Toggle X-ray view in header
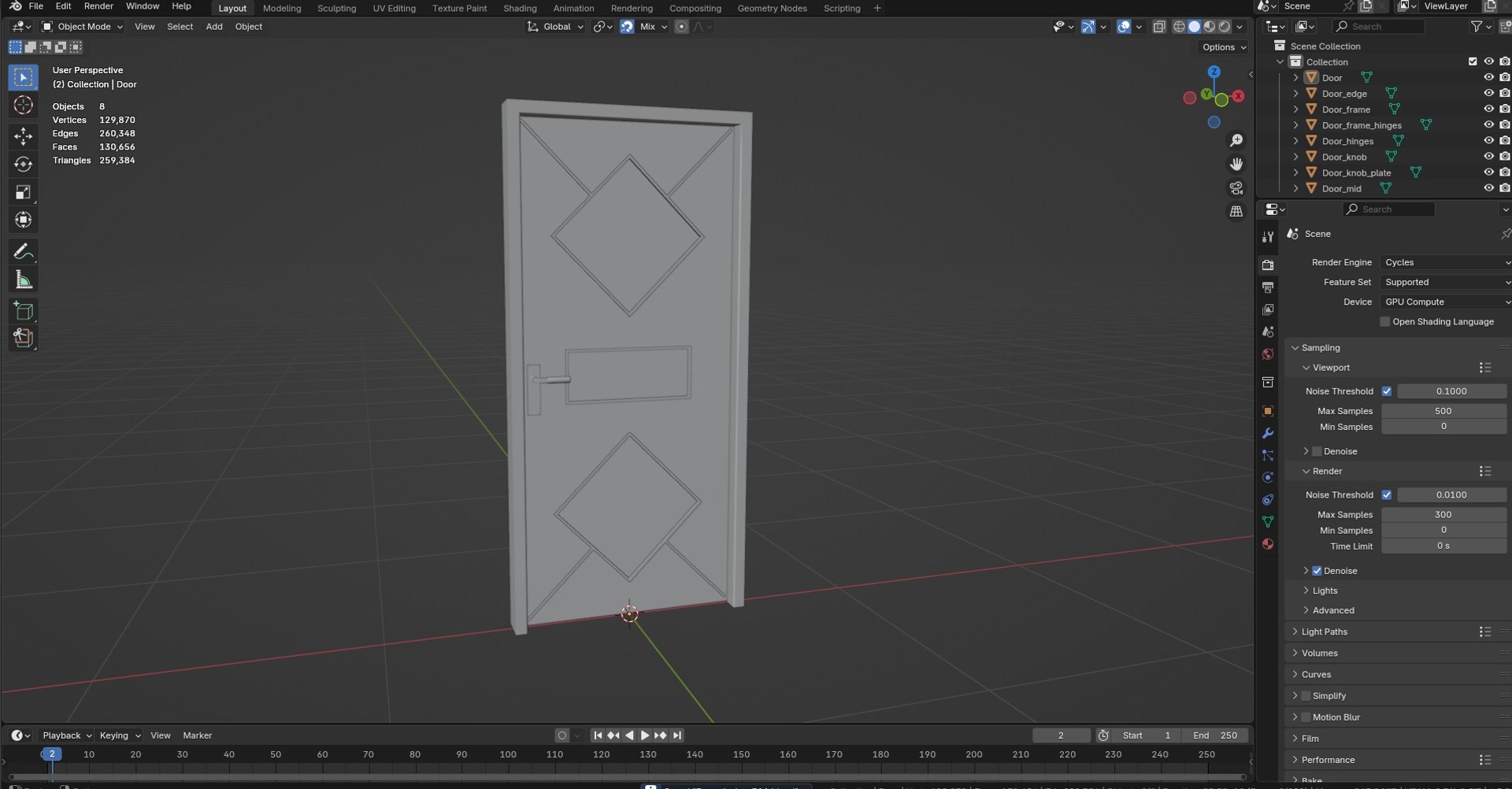The width and height of the screenshot is (1512, 789). [1159, 27]
